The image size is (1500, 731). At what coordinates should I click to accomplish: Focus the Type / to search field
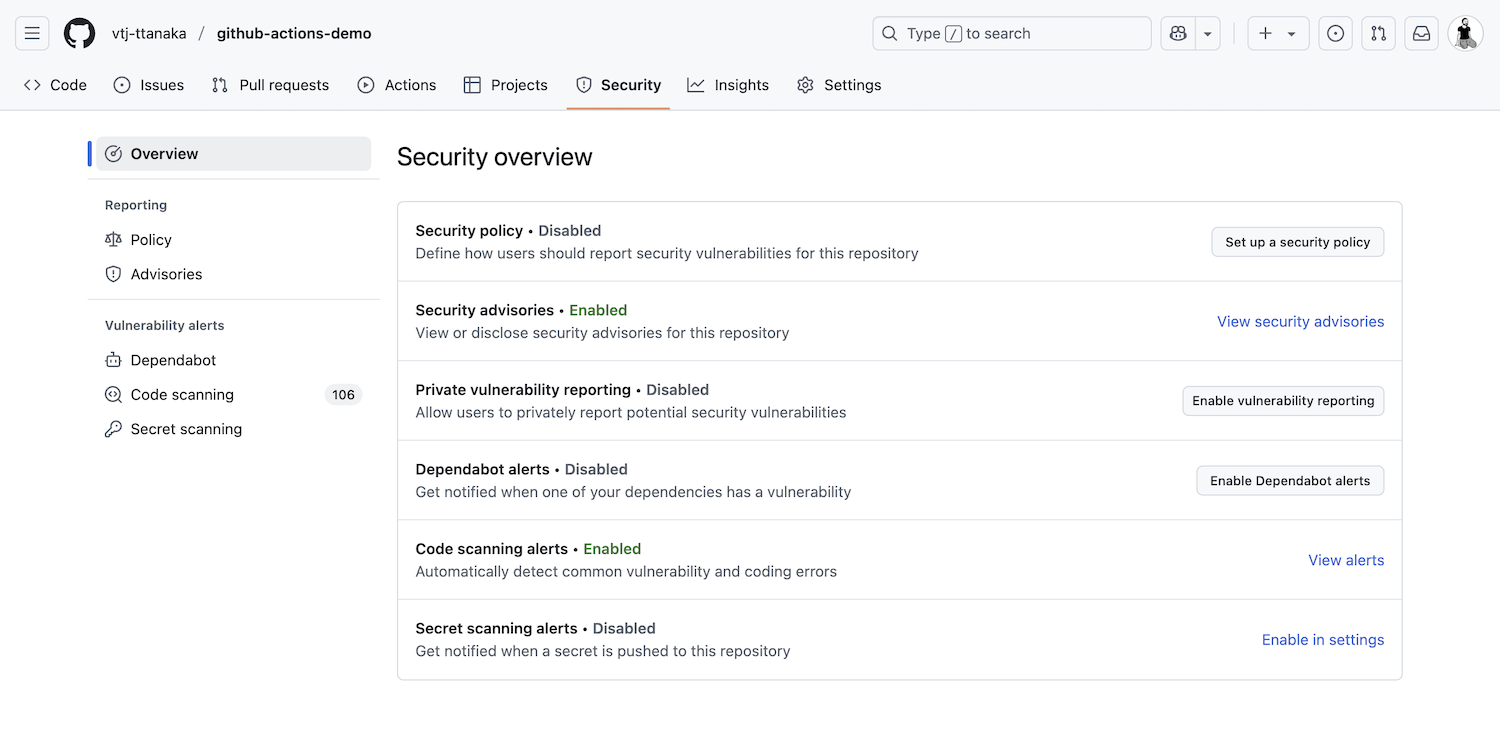point(1011,33)
